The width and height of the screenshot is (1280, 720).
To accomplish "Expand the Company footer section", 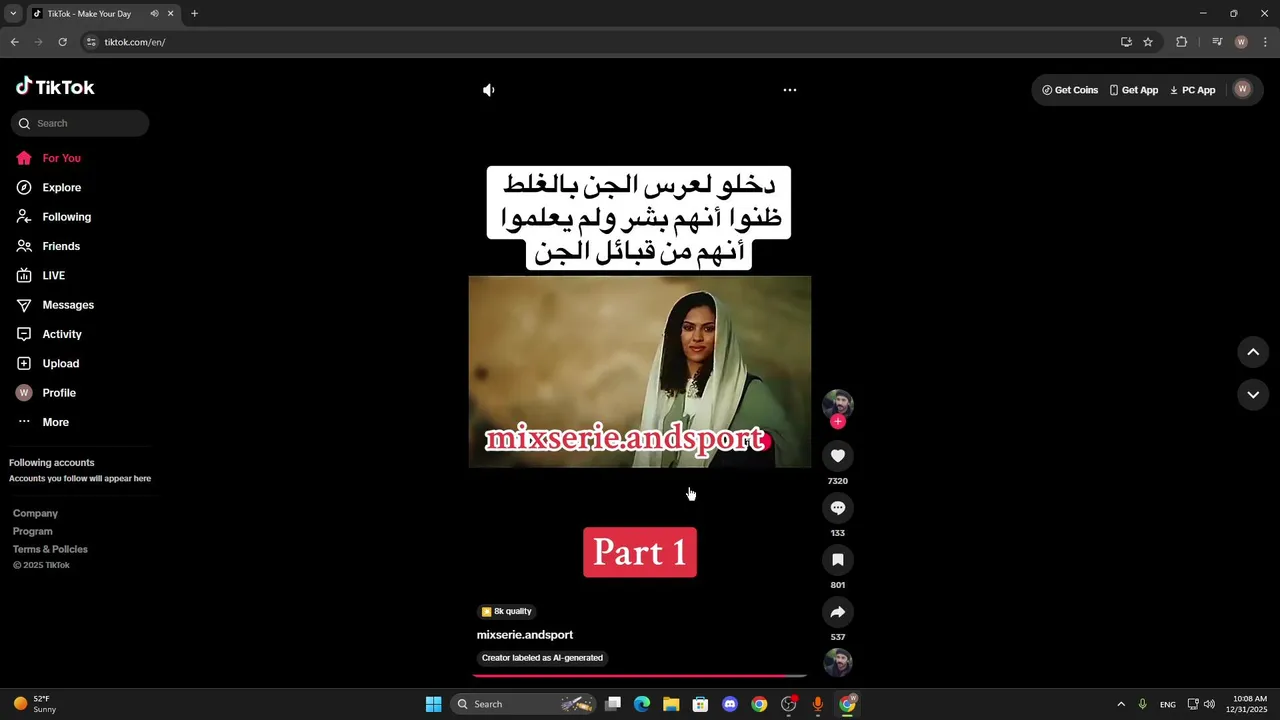I will point(35,513).
